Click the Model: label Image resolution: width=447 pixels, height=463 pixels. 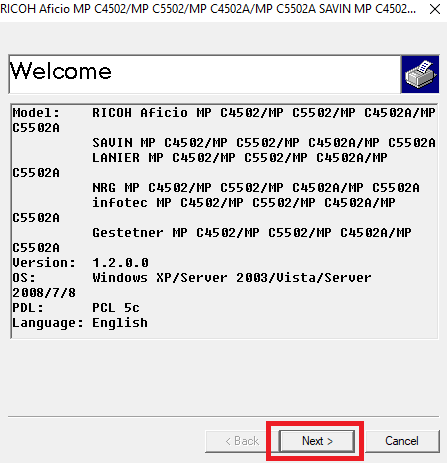(x=36, y=113)
